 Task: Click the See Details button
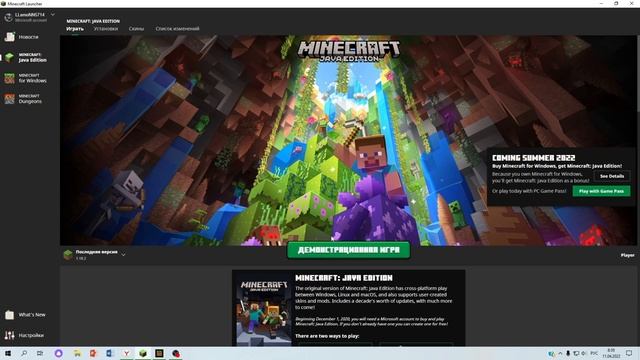(x=612, y=176)
